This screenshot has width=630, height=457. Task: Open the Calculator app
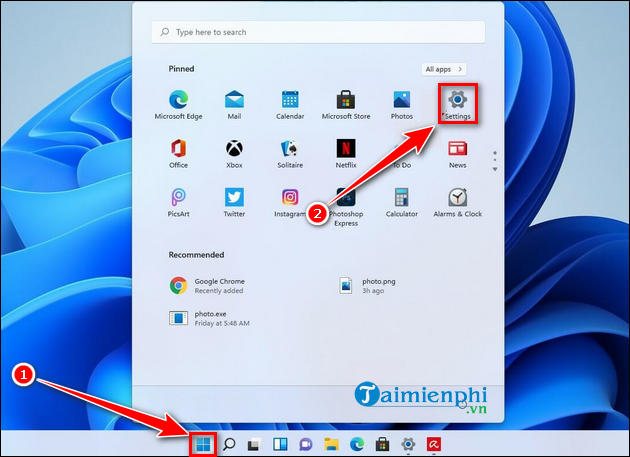click(401, 202)
